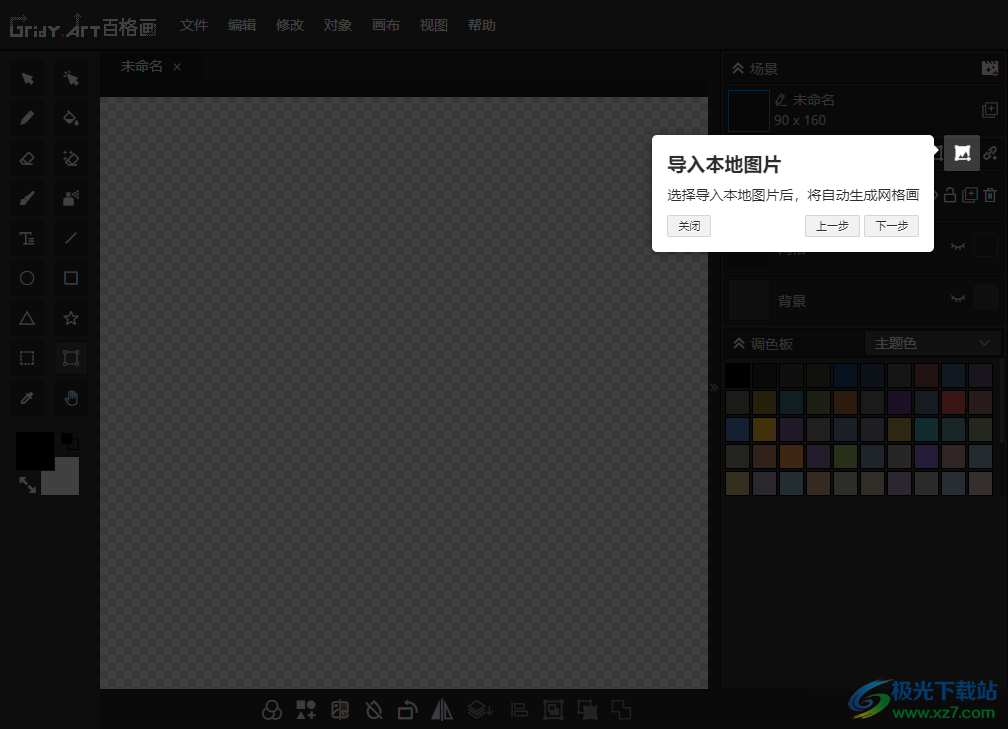This screenshot has width=1008, height=729.
Task: Click 下一步 in the import dialog
Action: (891, 226)
